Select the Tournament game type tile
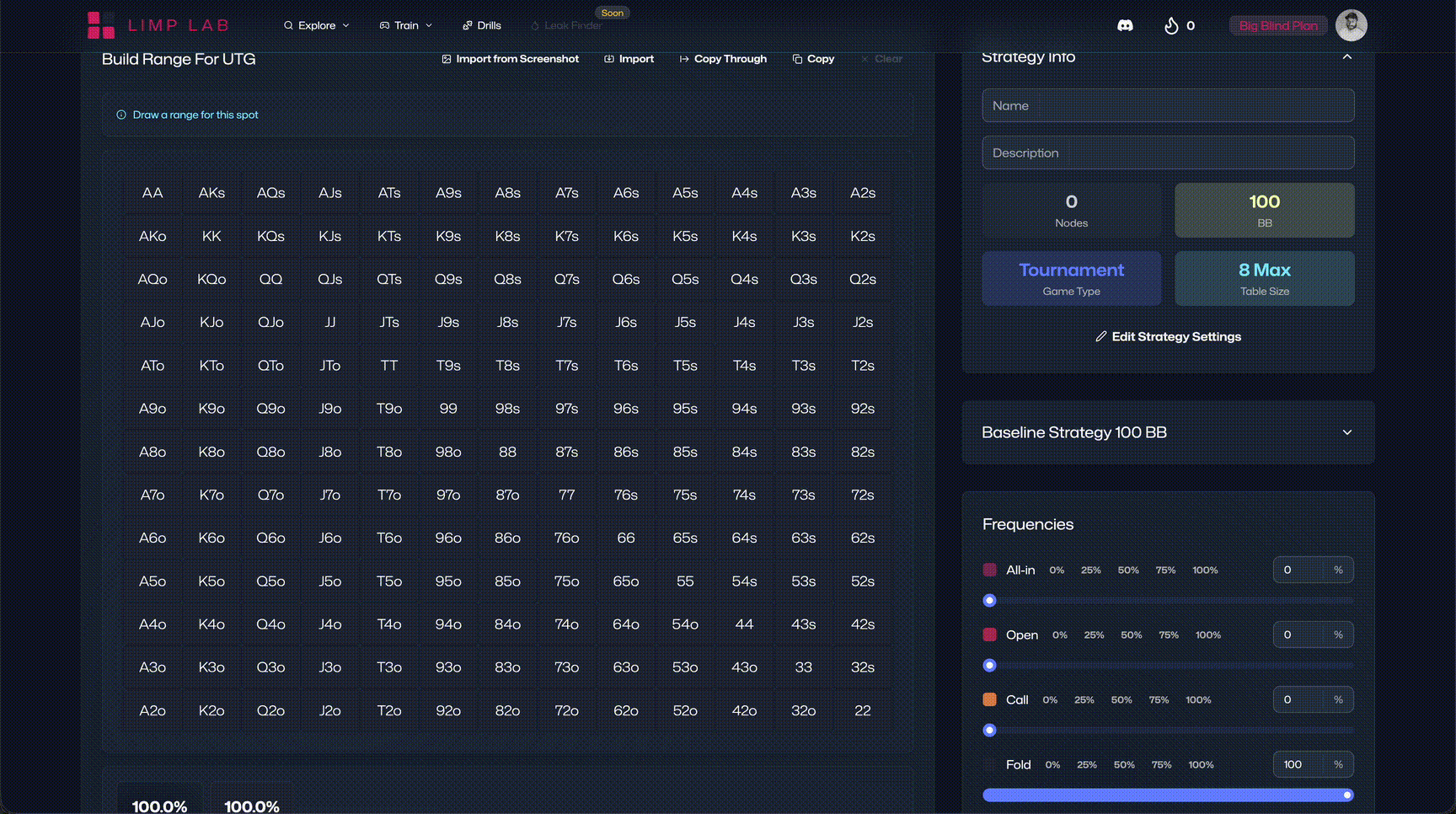Image resolution: width=1456 pixels, height=814 pixels. (1071, 278)
